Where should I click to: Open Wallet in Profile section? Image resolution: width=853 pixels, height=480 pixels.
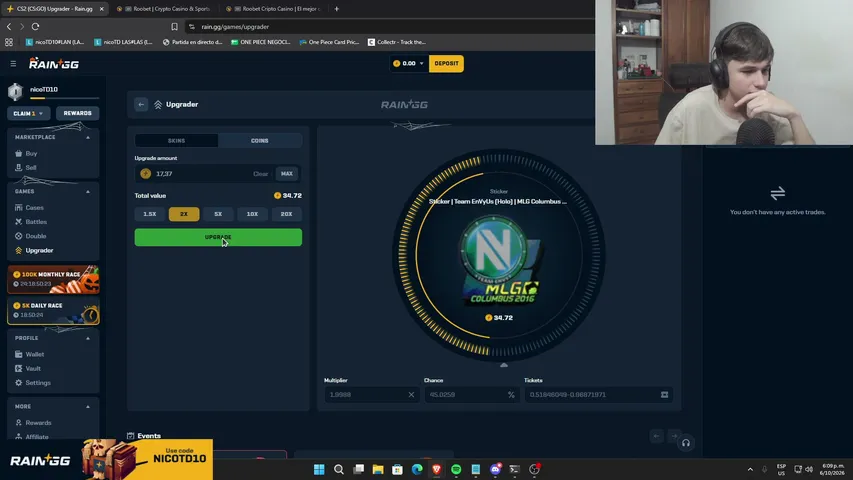point(34,354)
